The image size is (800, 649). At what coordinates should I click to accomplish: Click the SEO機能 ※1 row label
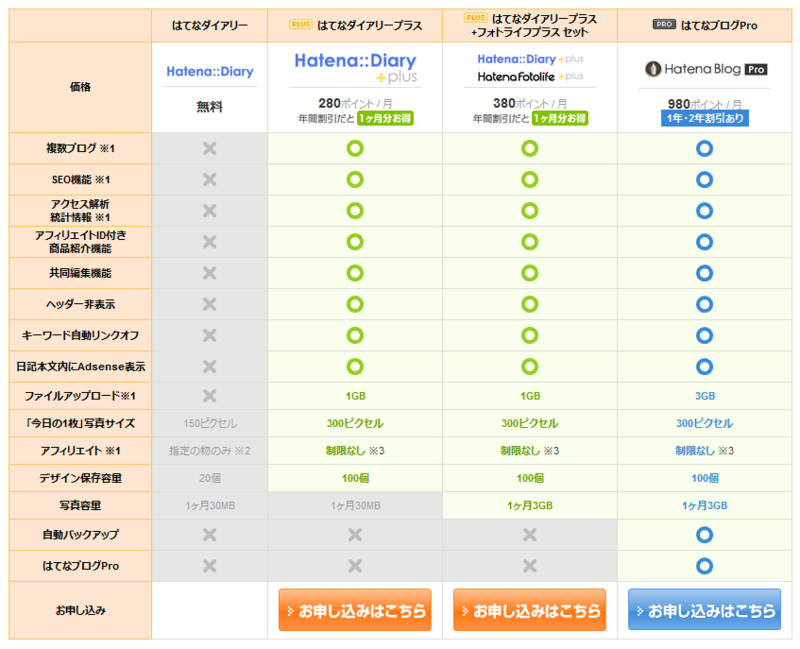[80, 180]
